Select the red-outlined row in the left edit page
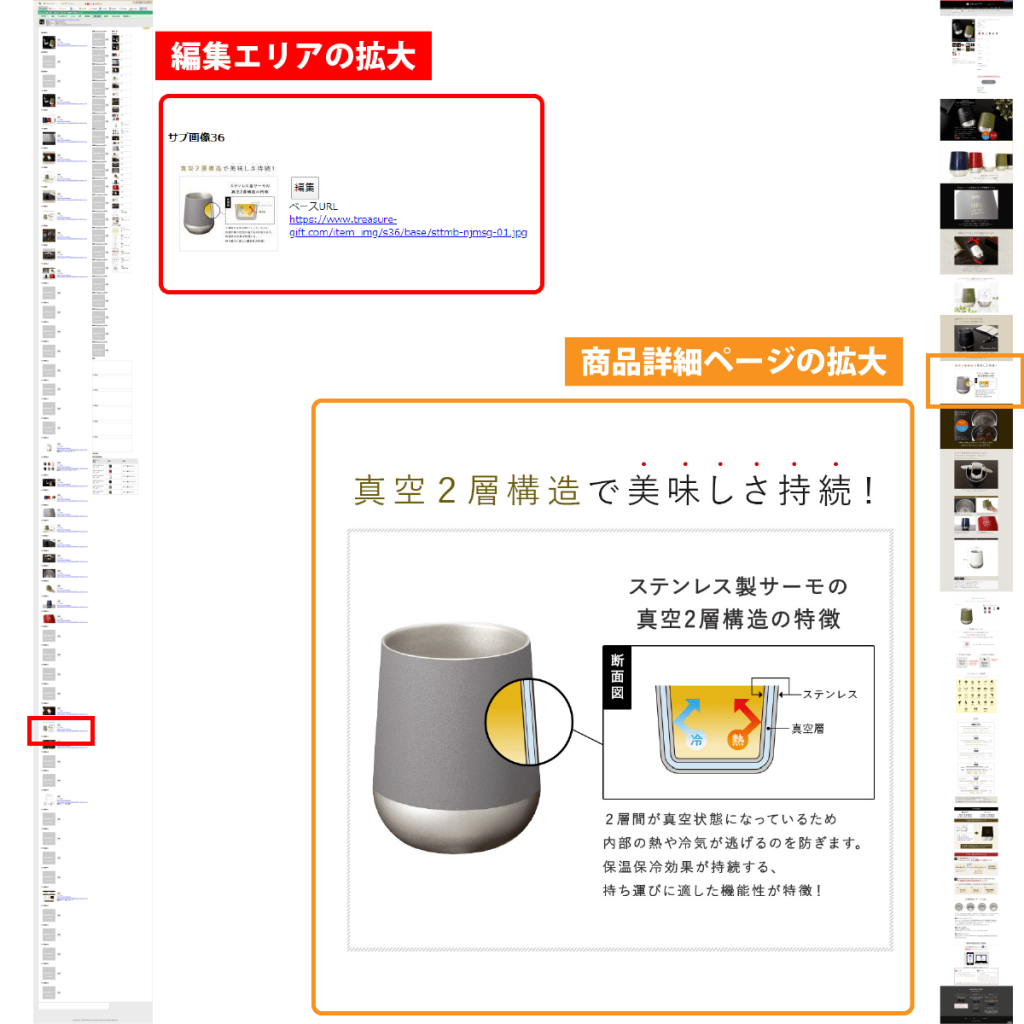This screenshot has height=1024, width=1024. coord(62,730)
